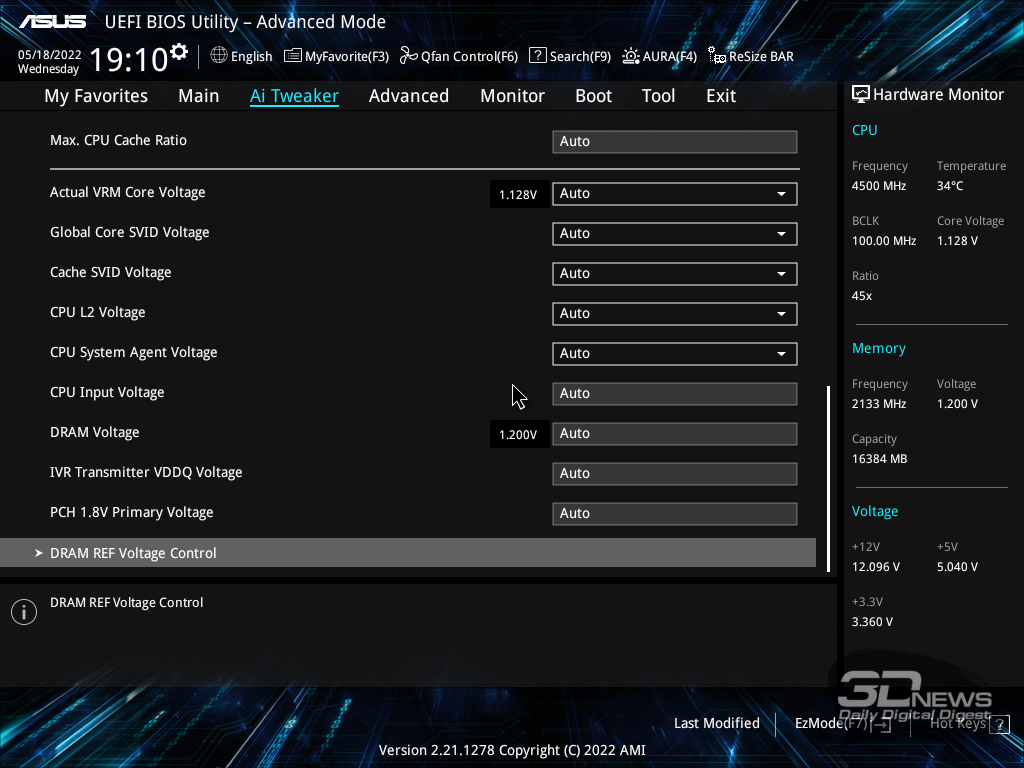Screen dimensions: 1024x768
Task: Click the DRAM Voltage input field
Action: (675, 433)
